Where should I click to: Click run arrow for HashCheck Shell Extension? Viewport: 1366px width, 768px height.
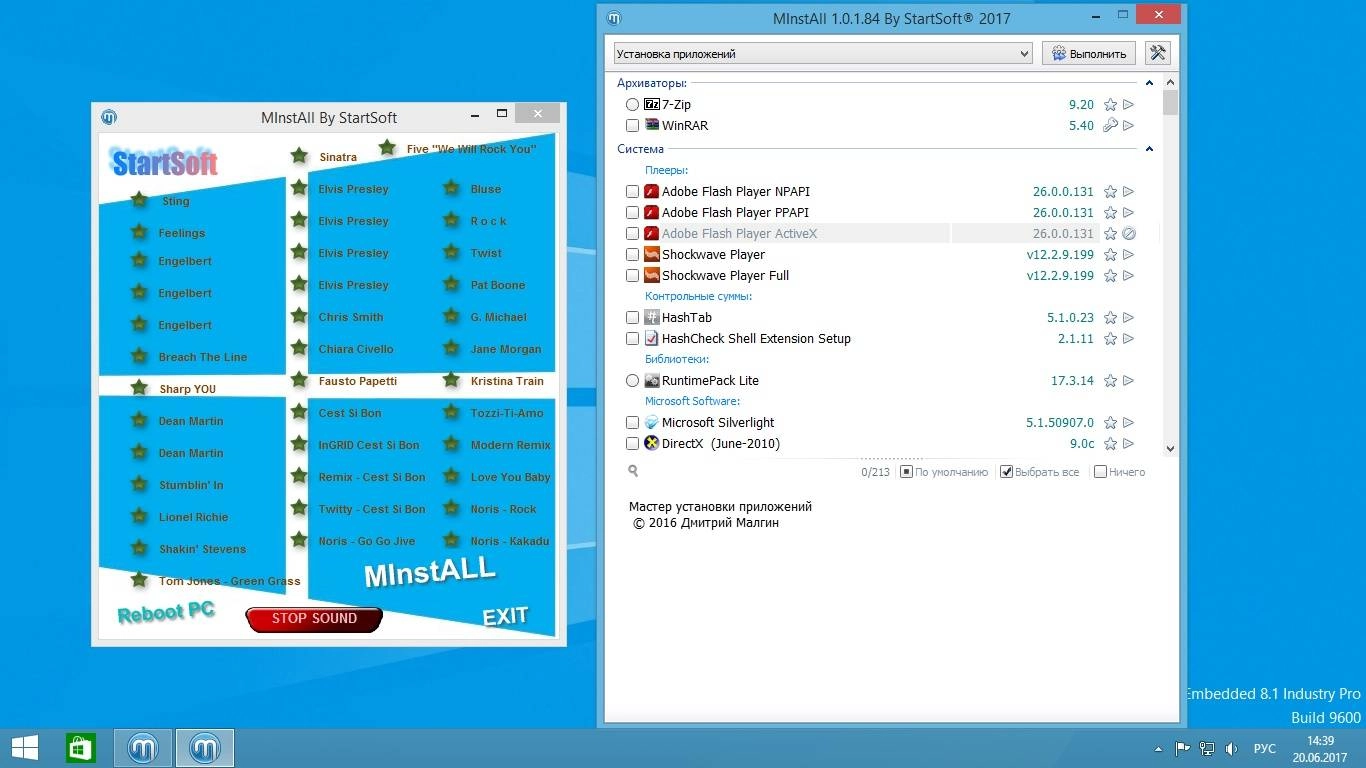coord(1128,338)
